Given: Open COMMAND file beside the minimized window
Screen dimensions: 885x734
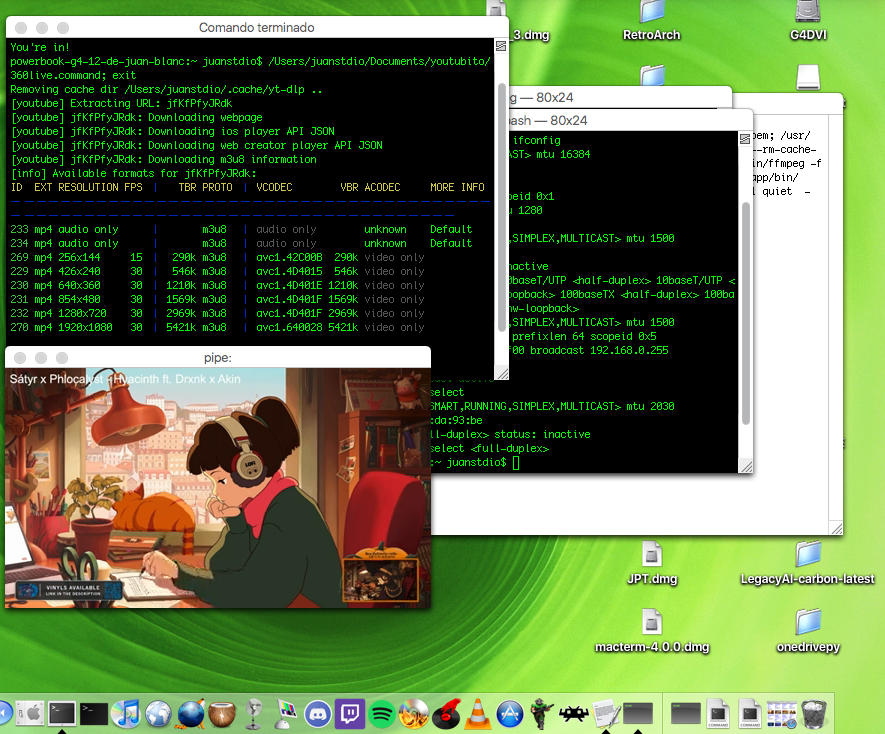Looking at the screenshot, I should [718, 713].
